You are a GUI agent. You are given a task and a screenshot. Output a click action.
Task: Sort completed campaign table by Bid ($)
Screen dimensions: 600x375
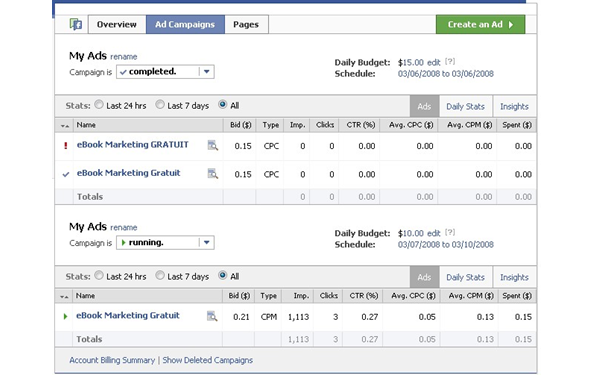(241, 125)
